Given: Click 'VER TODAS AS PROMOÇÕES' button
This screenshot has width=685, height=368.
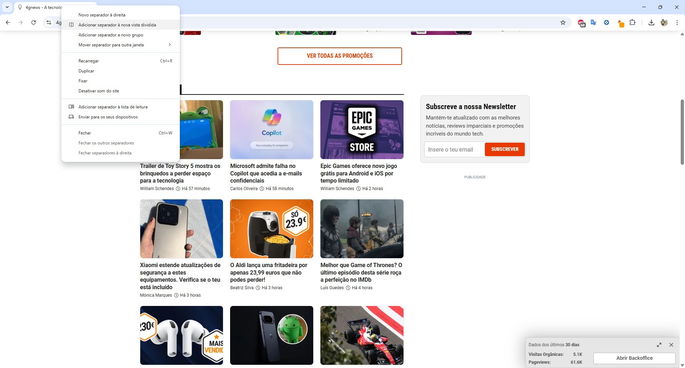Looking at the screenshot, I should click(339, 56).
